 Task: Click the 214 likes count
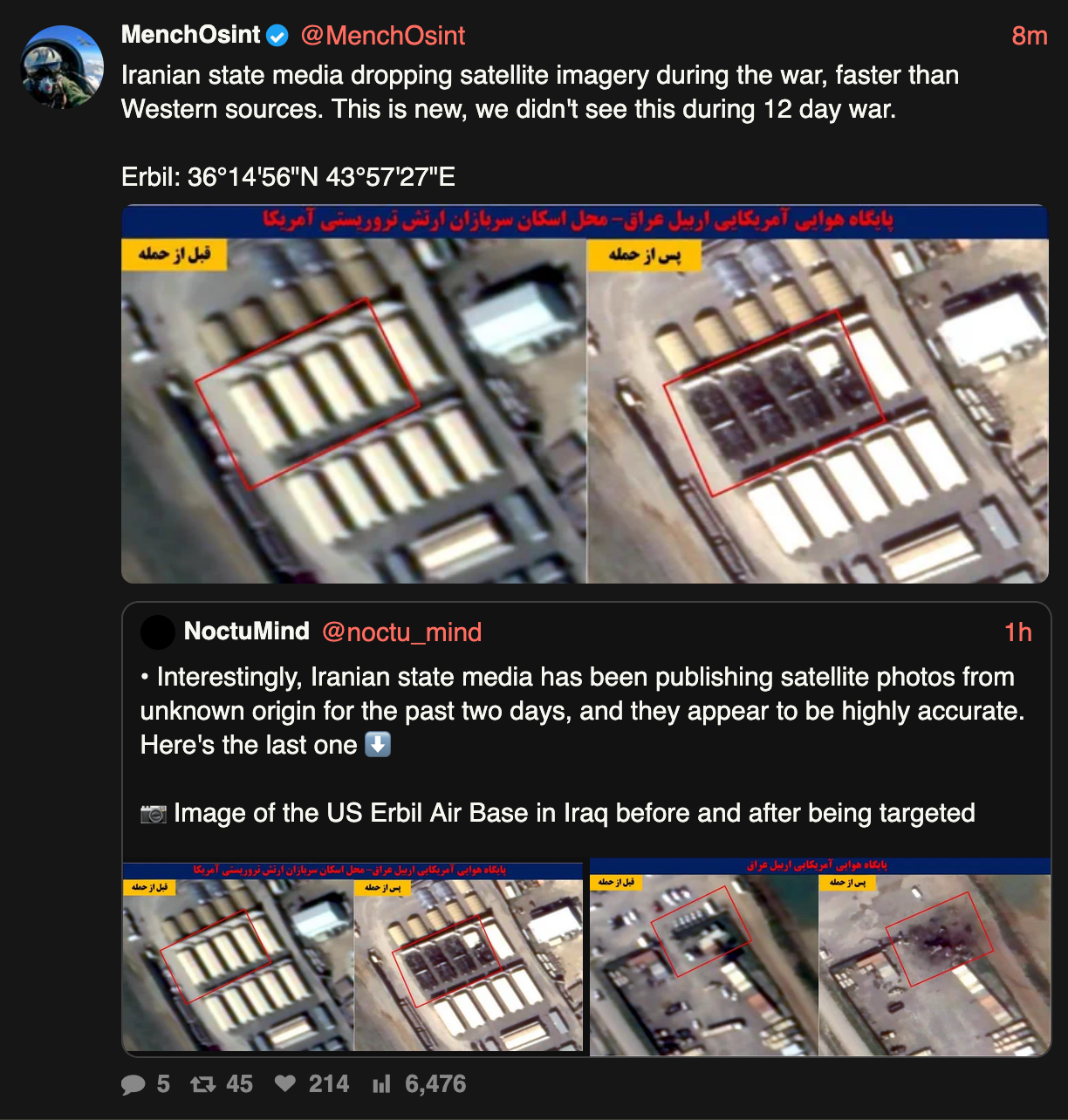coord(329,1084)
